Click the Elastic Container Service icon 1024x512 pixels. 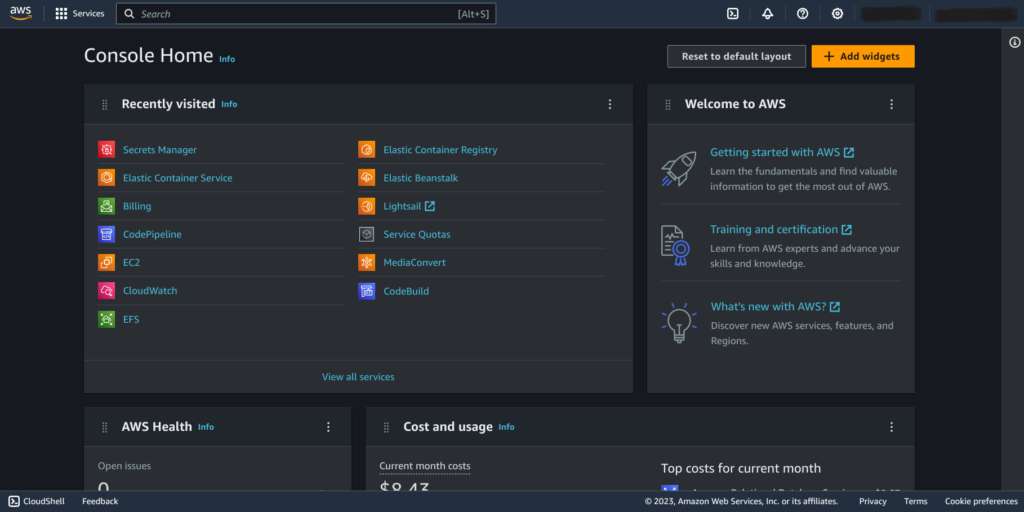click(106, 178)
